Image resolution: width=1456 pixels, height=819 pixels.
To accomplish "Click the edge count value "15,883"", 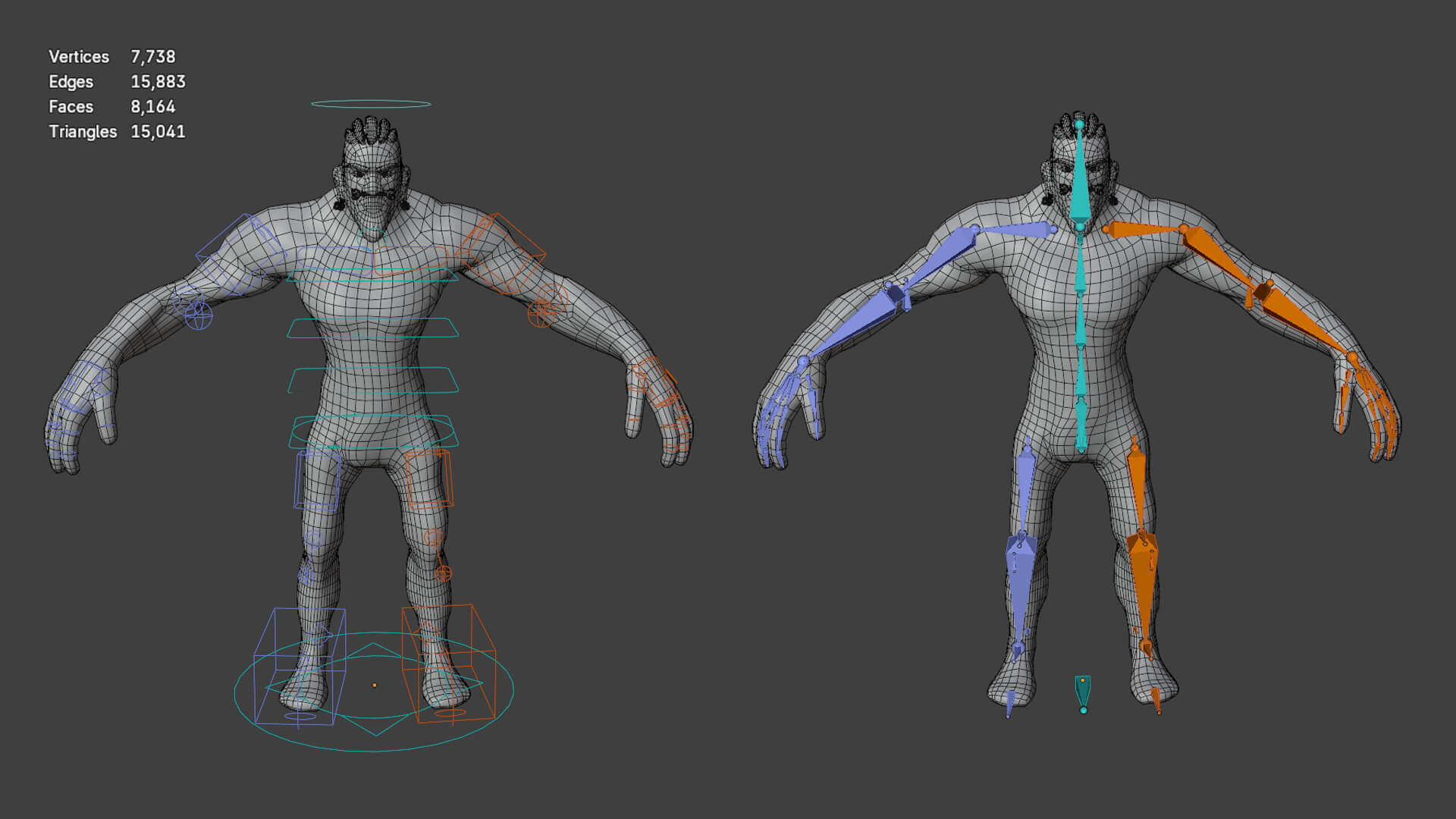I will [158, 82].
